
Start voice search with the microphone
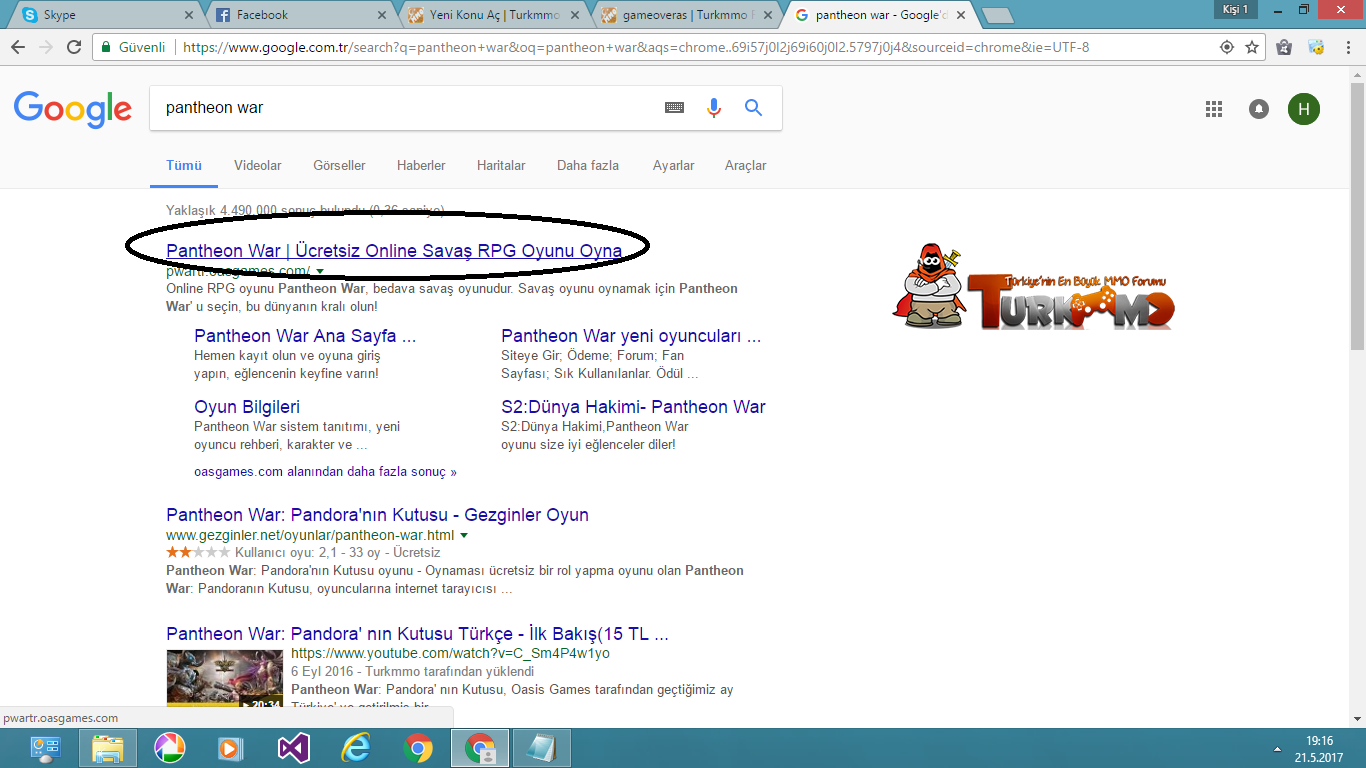click(x=714, y=108)
